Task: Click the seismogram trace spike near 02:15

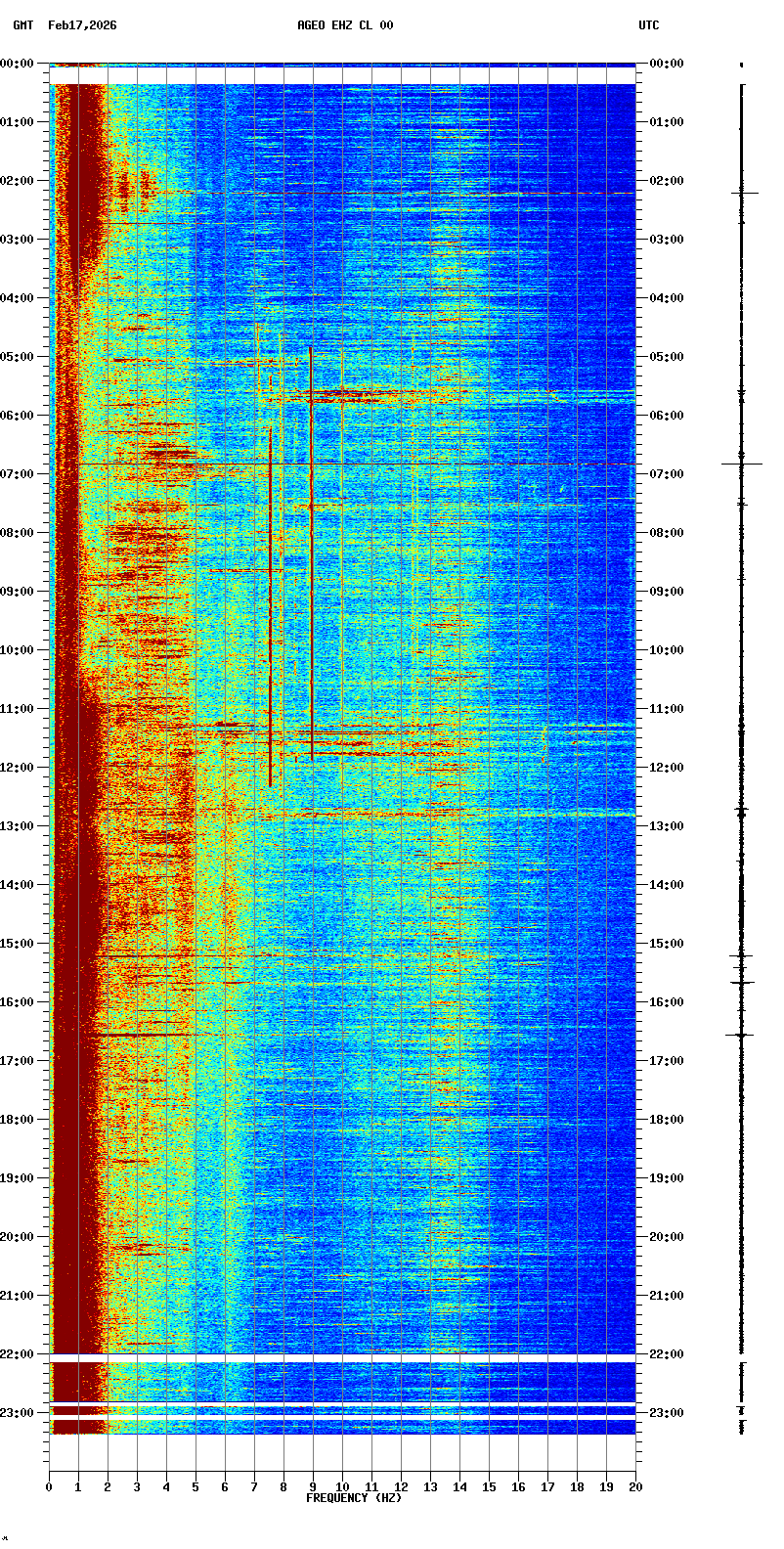Action: (x=743, y=194)
